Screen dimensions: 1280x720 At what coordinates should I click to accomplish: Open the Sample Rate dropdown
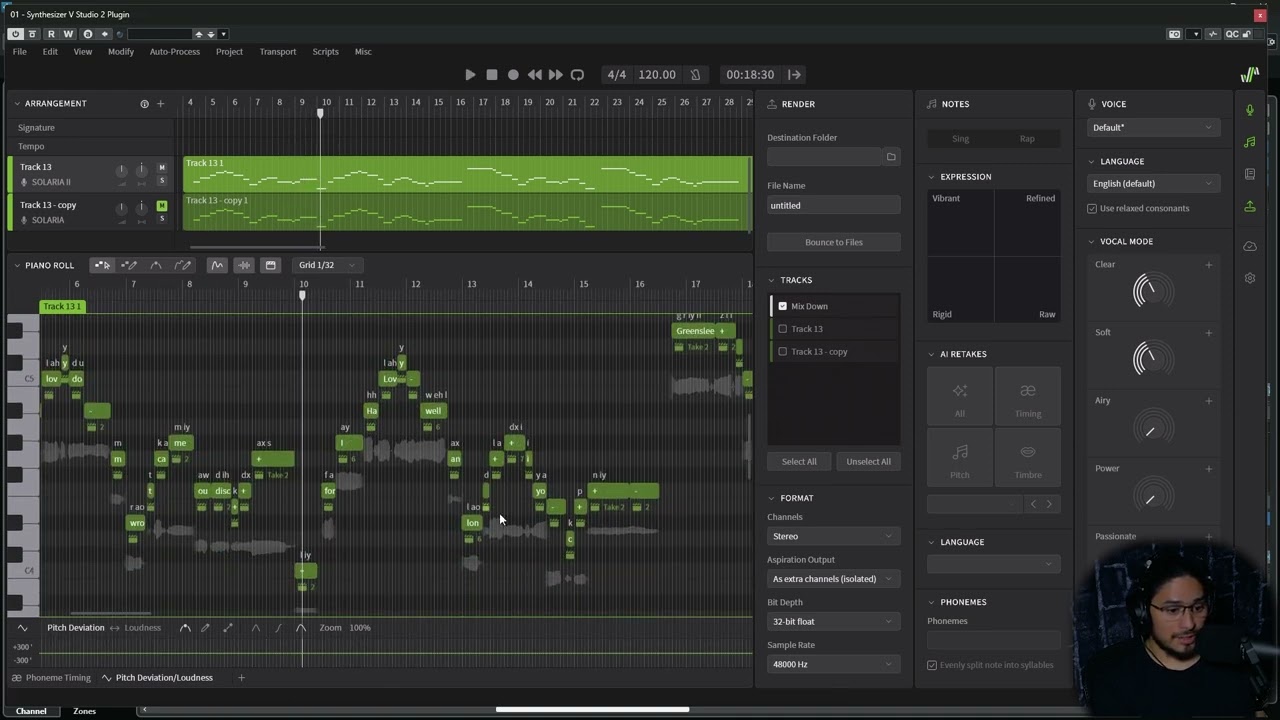(833, 664)
